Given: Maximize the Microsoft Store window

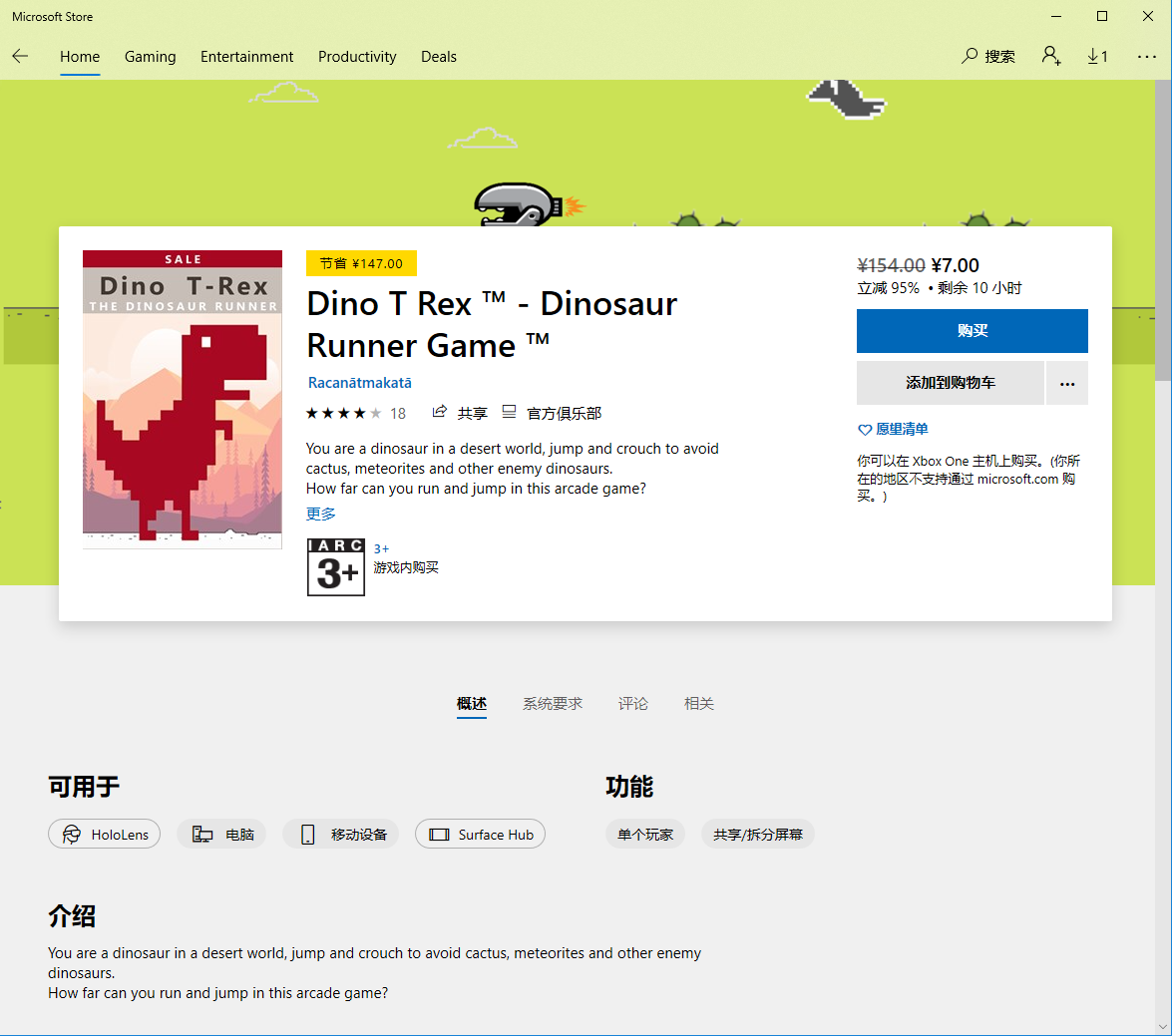Looking at the screenshot, I should (1102, 16).
